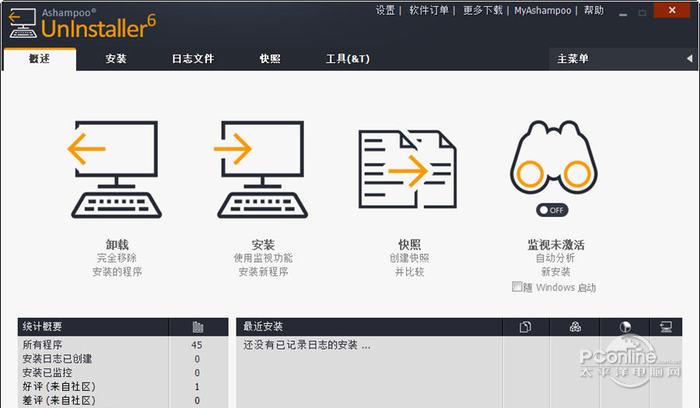Switch to the 快照 tab
This screenshot has width=700, height=408.
pyautogui.click(x=270, y=58)
